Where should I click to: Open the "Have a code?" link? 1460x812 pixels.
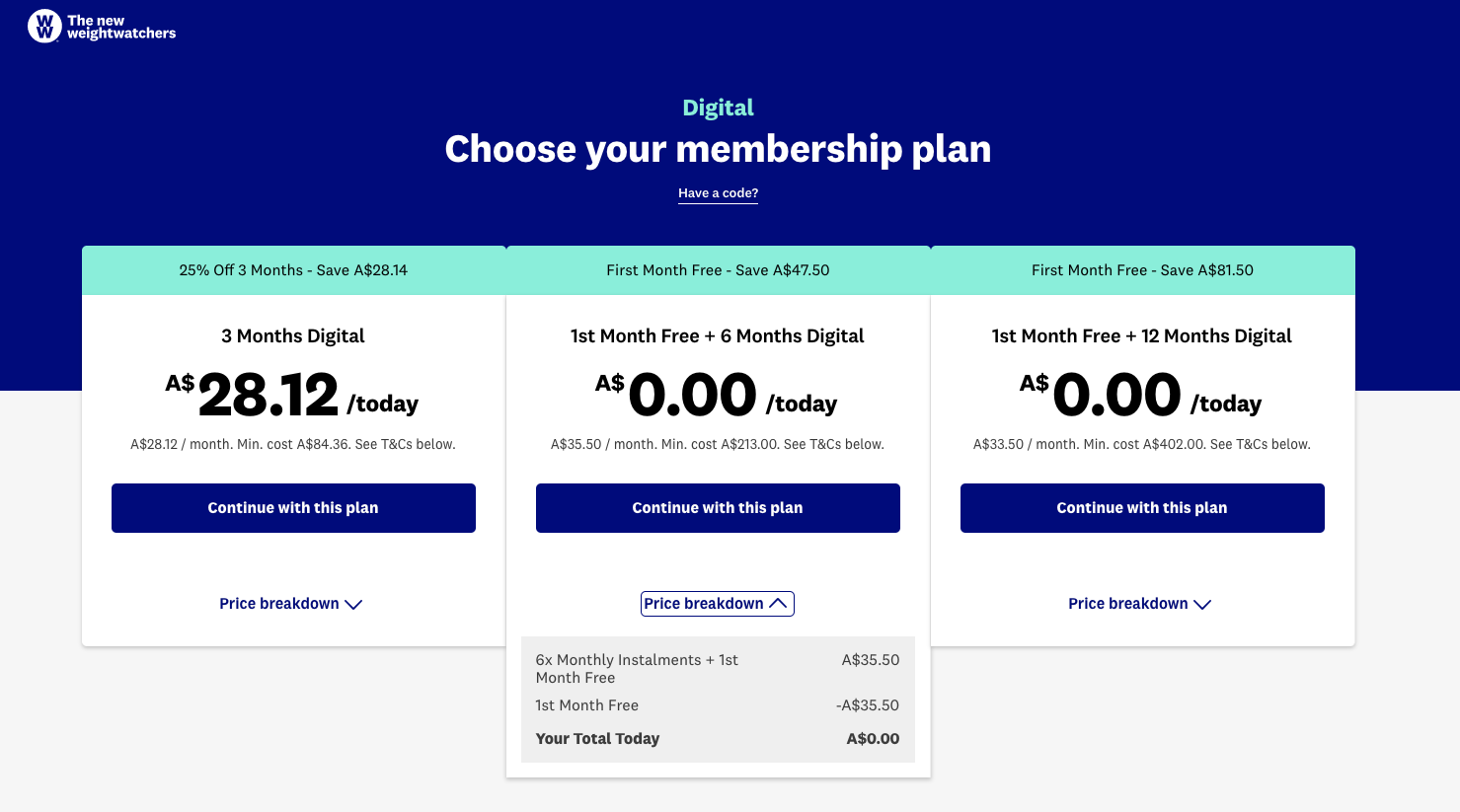pyautogui.click(x=718, y=193)
